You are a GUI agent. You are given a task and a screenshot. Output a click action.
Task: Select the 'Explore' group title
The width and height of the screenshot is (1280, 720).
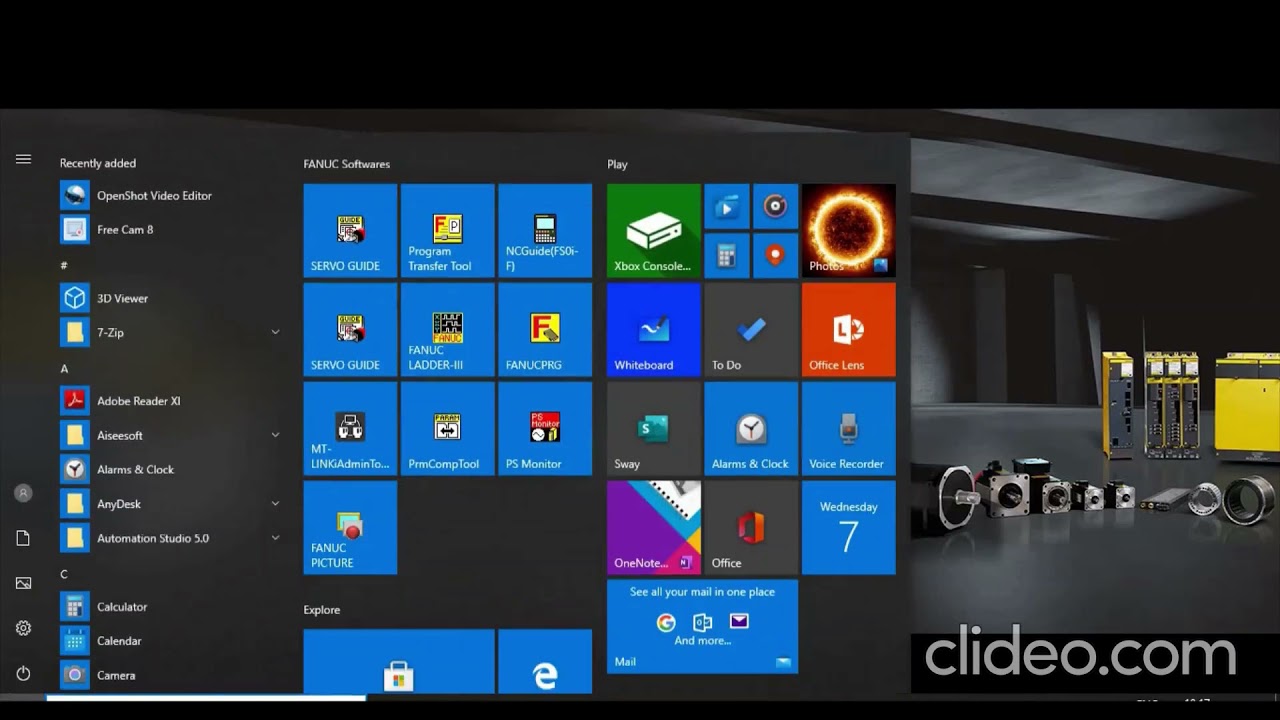(322, 610)
